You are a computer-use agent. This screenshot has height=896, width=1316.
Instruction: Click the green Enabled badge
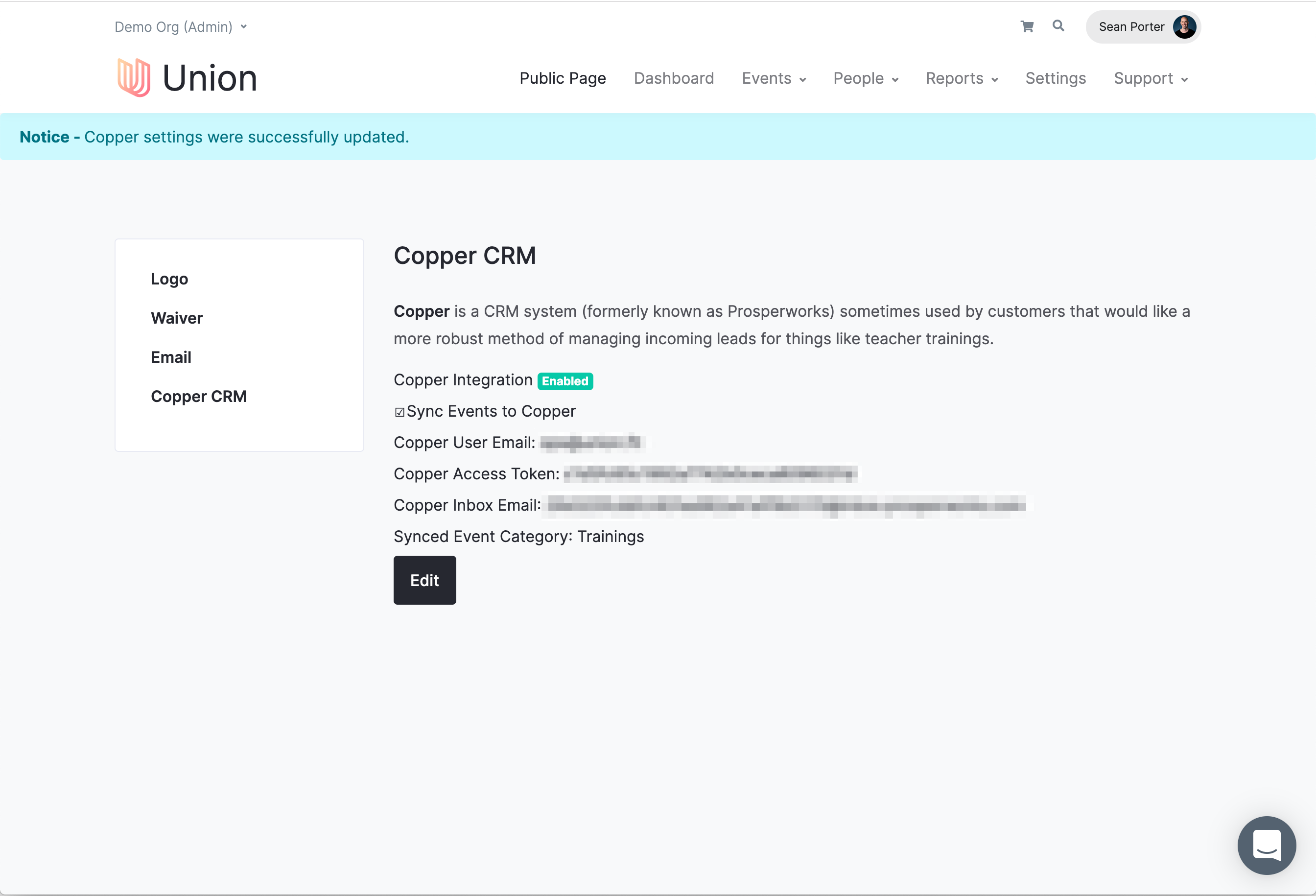565,381
